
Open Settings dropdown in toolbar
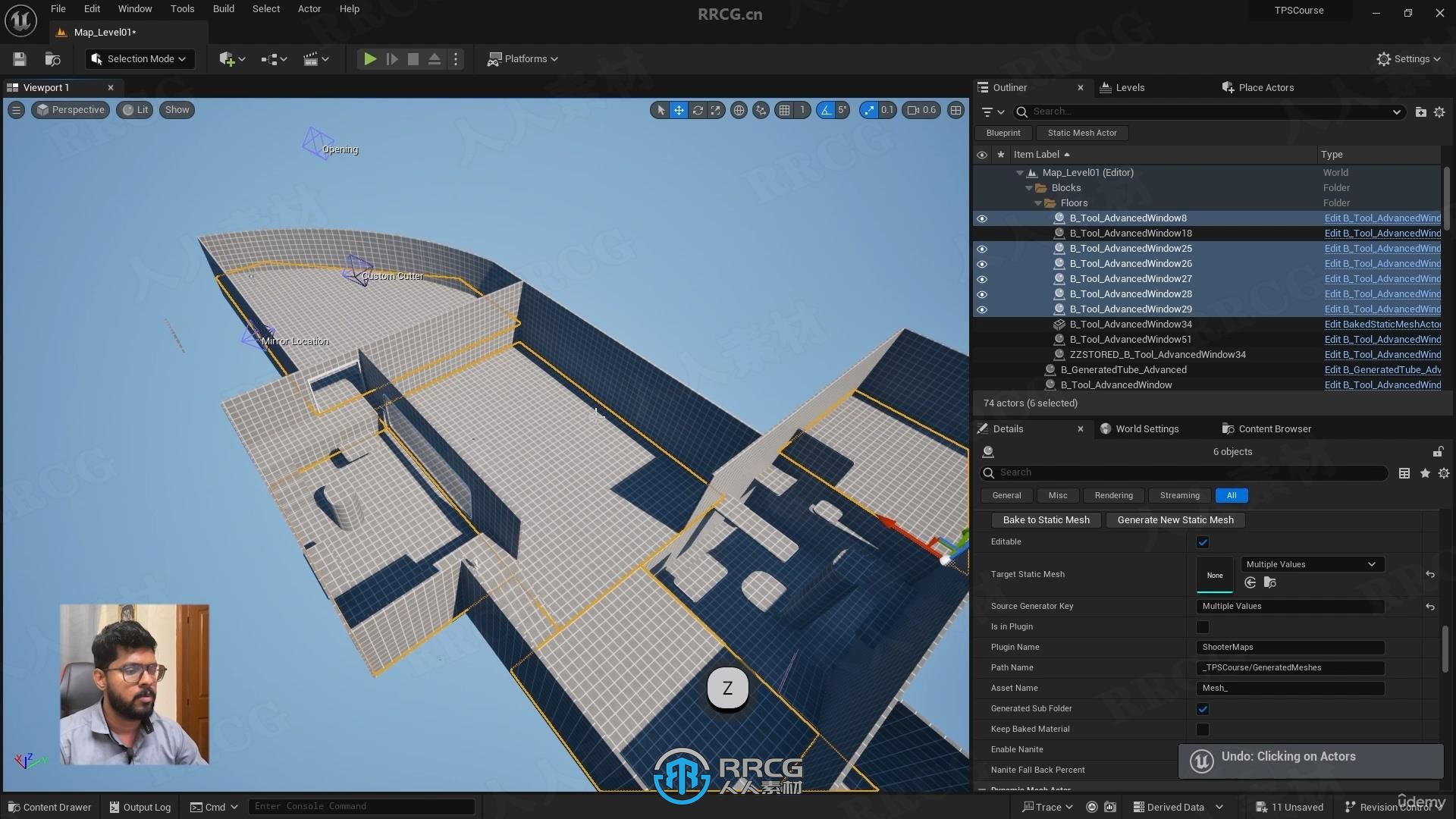(x=1408, y=59)
